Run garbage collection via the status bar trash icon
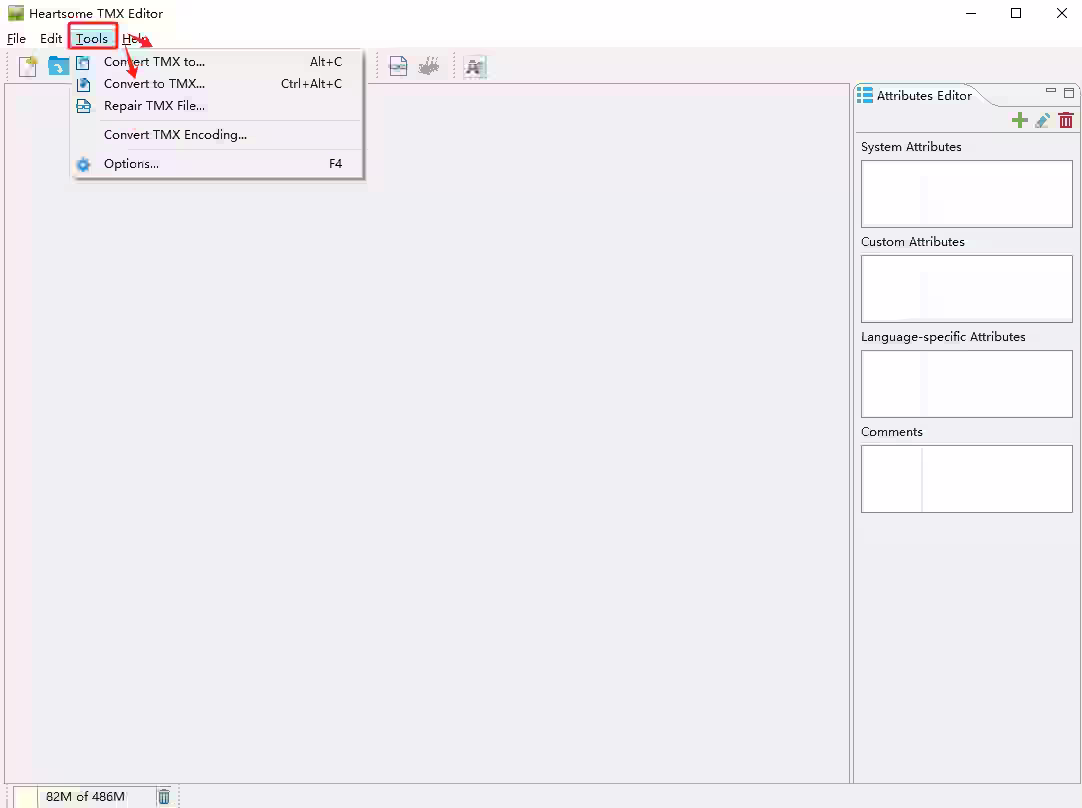This screenshot has width=1082, height=808. (164, 796)
